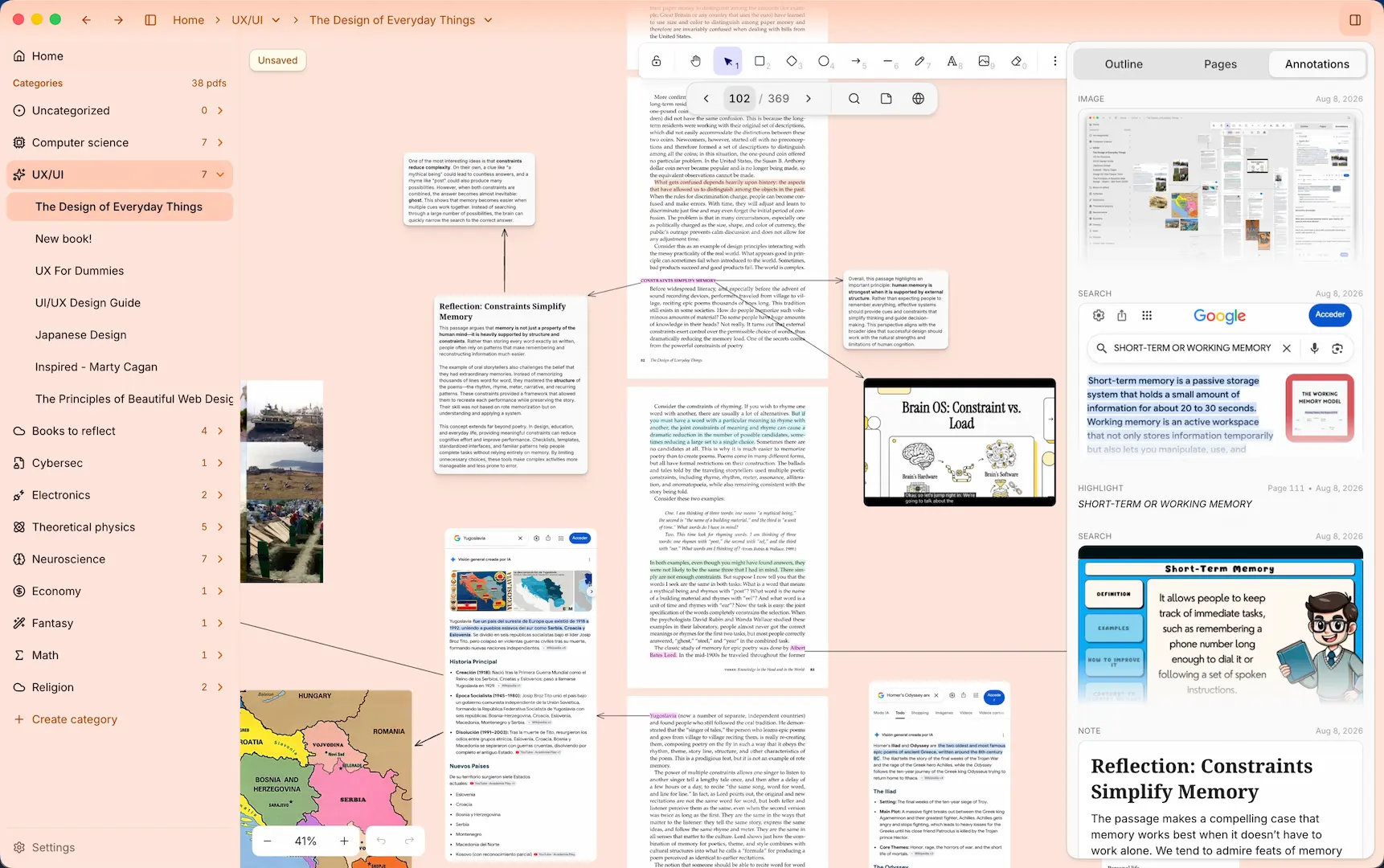This screenshot has height=868, width=1384.
Task: Select the Text tool
Action: pyautogui.click(x=953, y=61)
